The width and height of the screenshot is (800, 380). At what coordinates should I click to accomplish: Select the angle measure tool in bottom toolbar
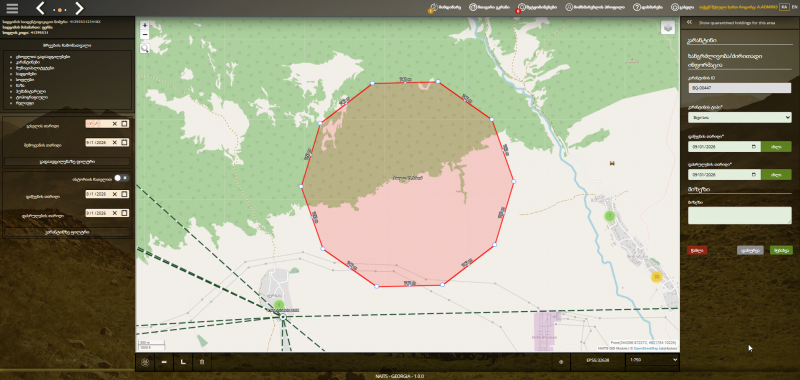(x=183, y=362)
